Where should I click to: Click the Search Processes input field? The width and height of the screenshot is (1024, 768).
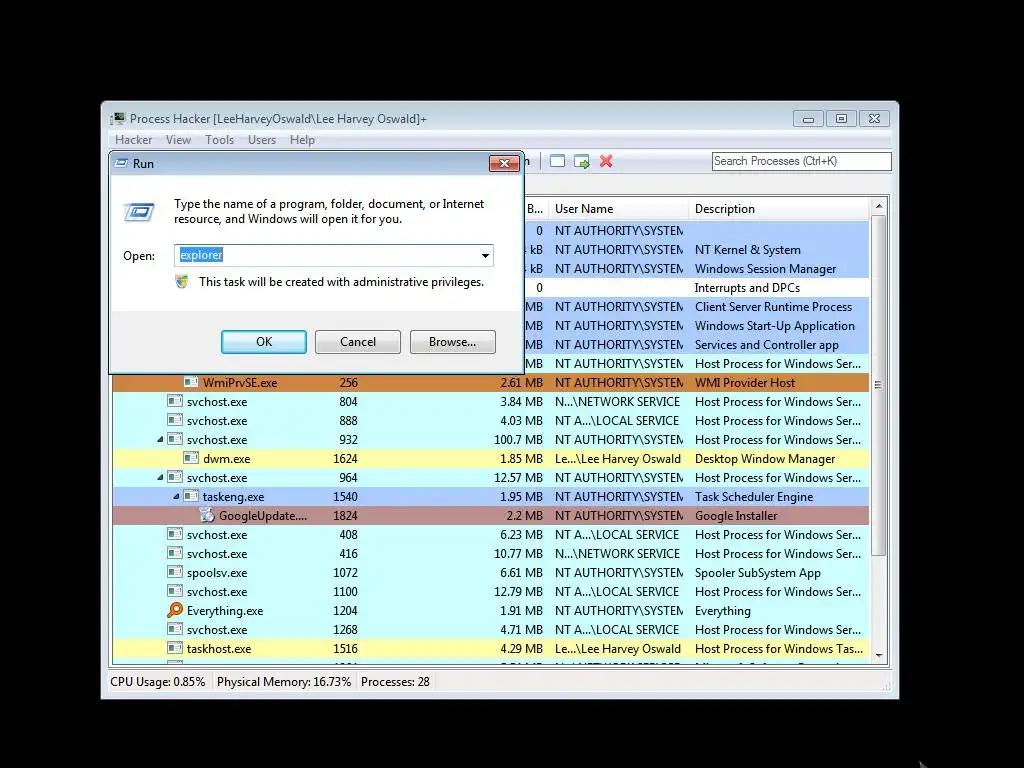(x=801, y=161)
